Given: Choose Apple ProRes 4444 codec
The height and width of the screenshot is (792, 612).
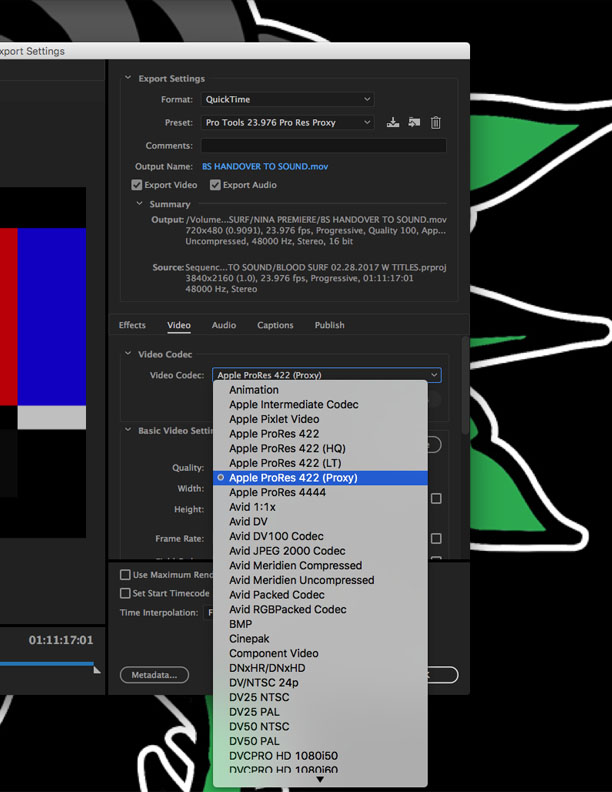Looking at the screenshot, I should 320,492.
